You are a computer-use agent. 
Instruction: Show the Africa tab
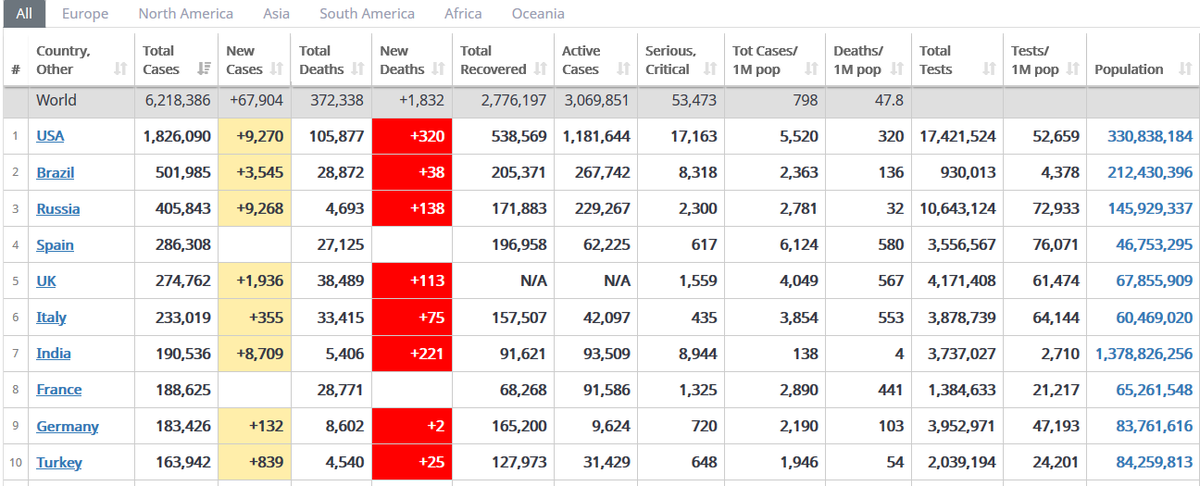(463, 14)
